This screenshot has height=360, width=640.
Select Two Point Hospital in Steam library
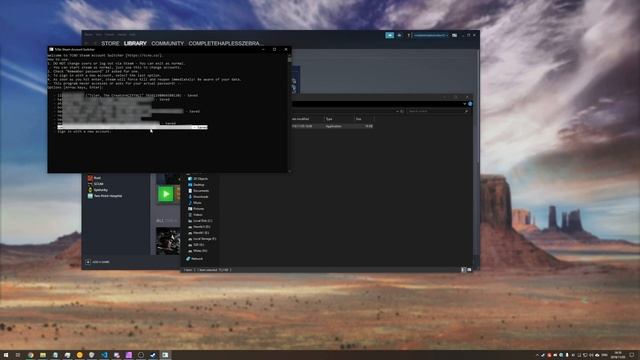click(x=108, y=196)
